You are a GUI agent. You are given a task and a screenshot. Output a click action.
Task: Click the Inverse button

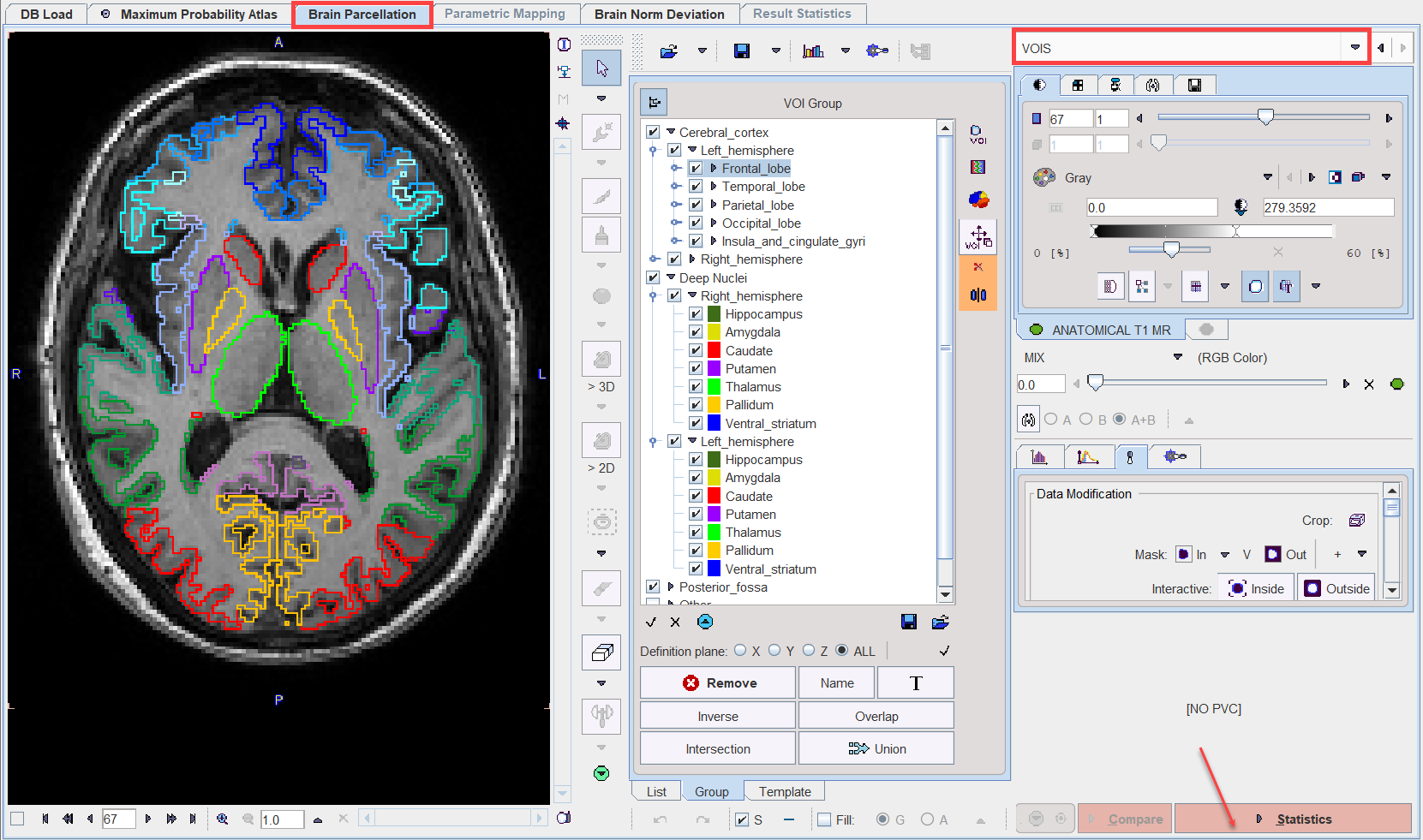click(718, 716)
